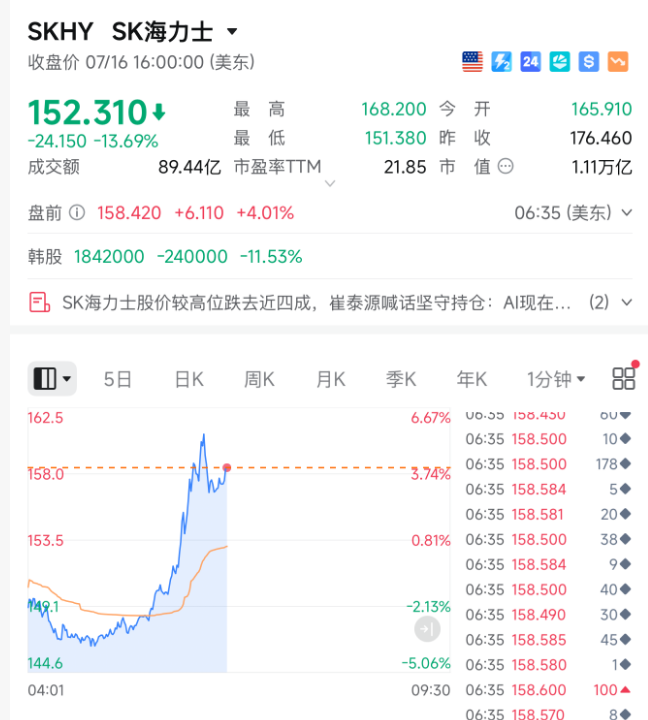The width and height of the screenshot is (648, 720).
Task: Tap the pre-market price 158.420
Action: click(129, 213)
